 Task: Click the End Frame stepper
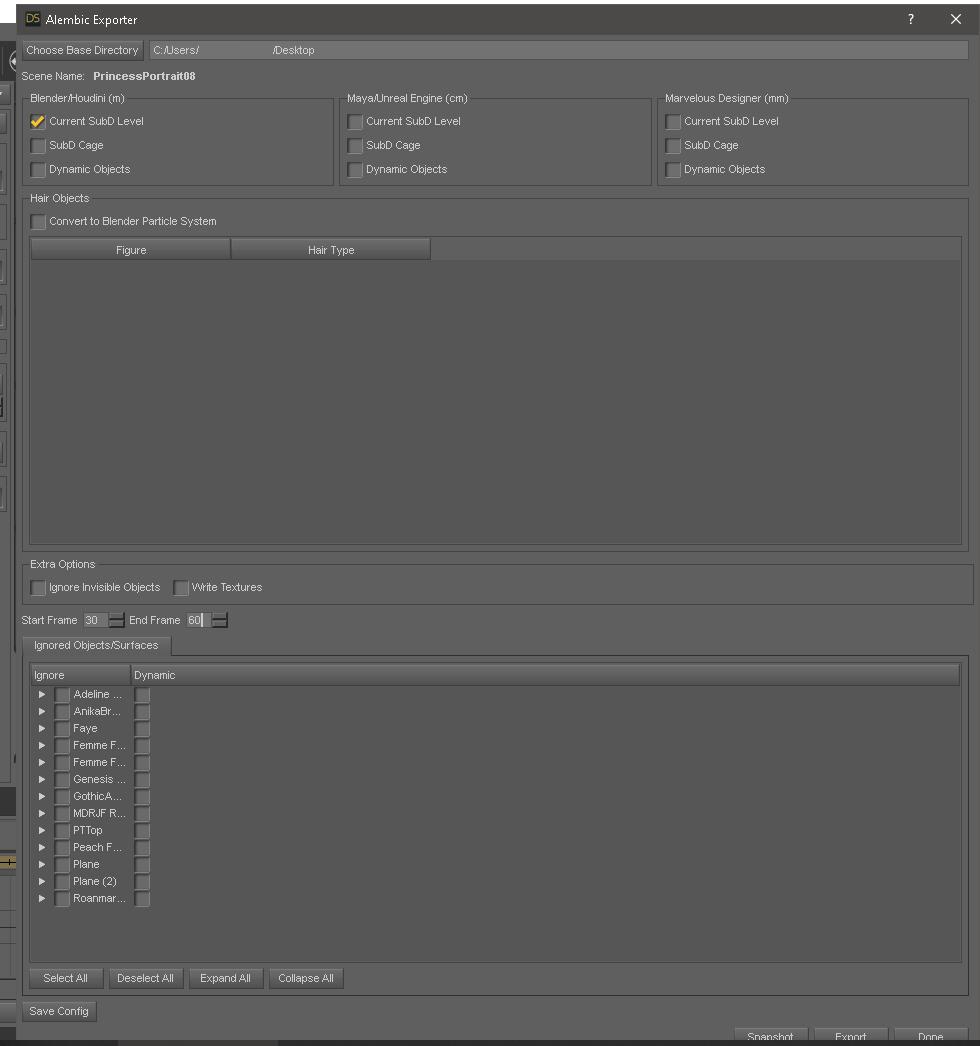coord(219,620)
